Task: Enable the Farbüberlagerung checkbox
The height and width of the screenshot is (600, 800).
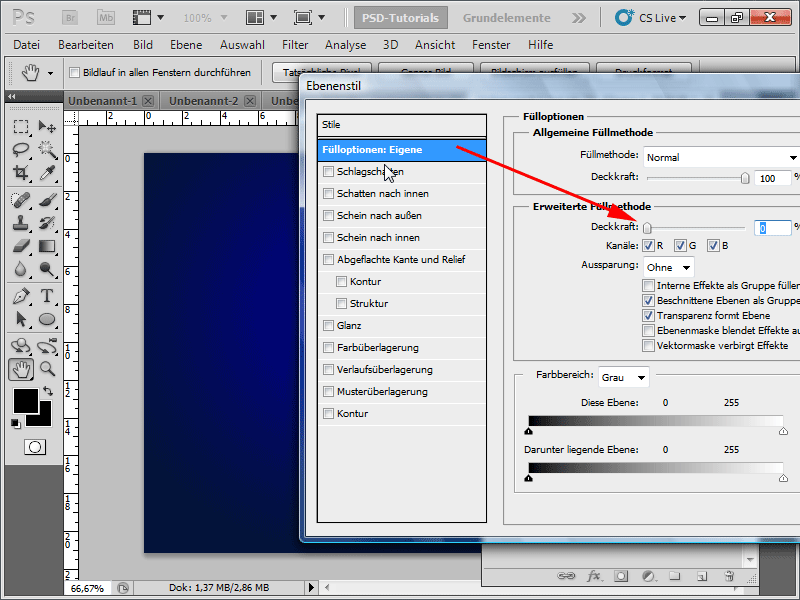Action: point(329,348)
